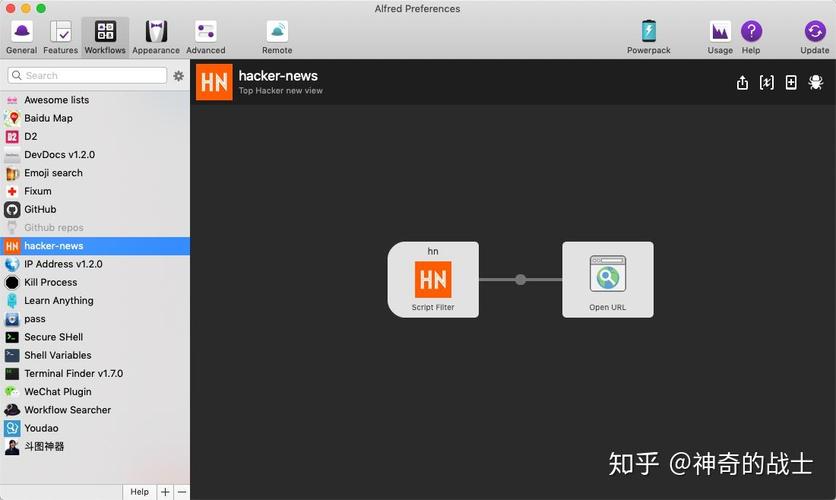Viewport: 836px width, 500px height.
Task: Select the hacker-news workflow row
Action: (95, 246)
